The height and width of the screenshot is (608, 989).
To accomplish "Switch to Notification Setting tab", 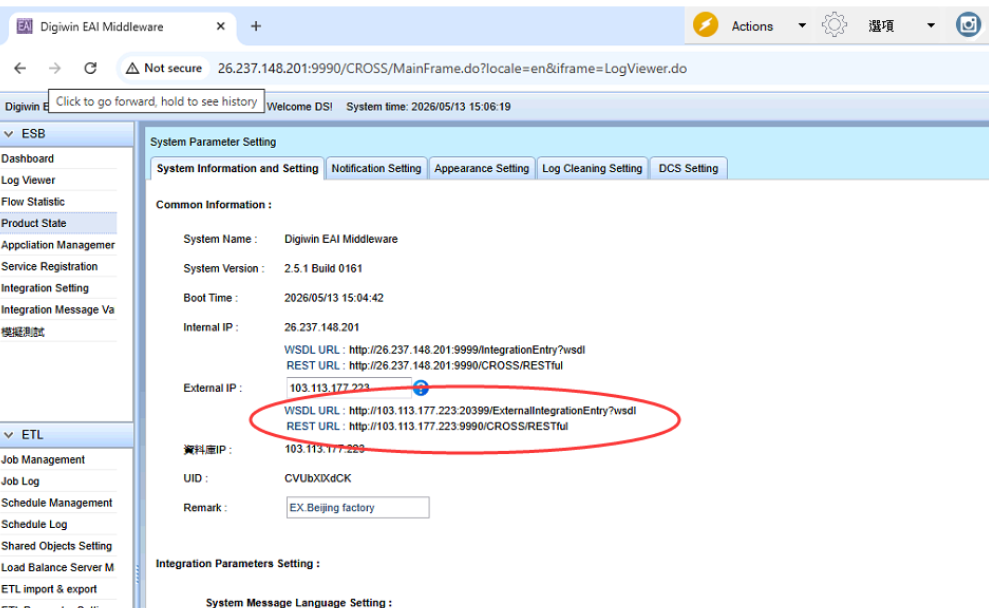I will click(x=376, y=168).
